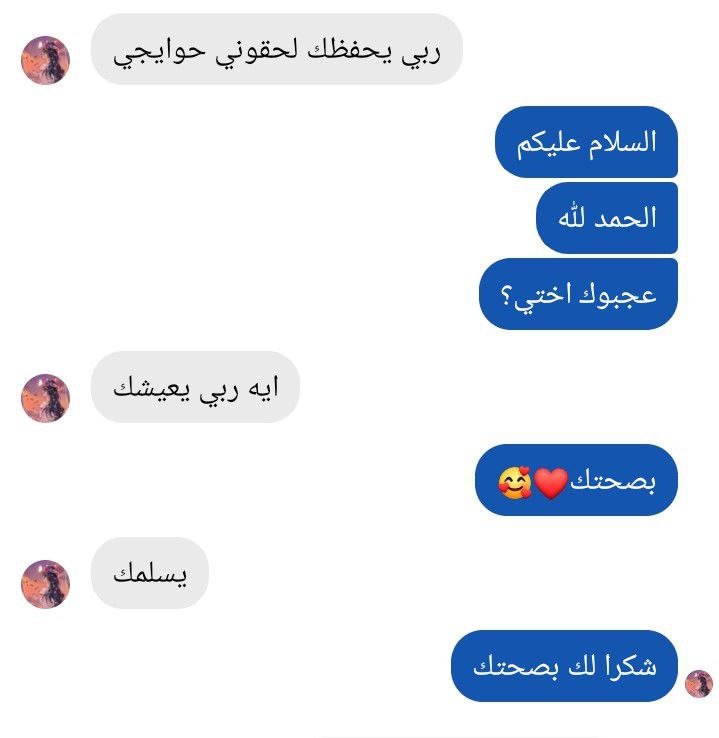The height and width of the screenshot is (738, 719).
Task: Select the 'السلام عليكم' sent message
Action: pyautogui.click(x=586, y=142)
